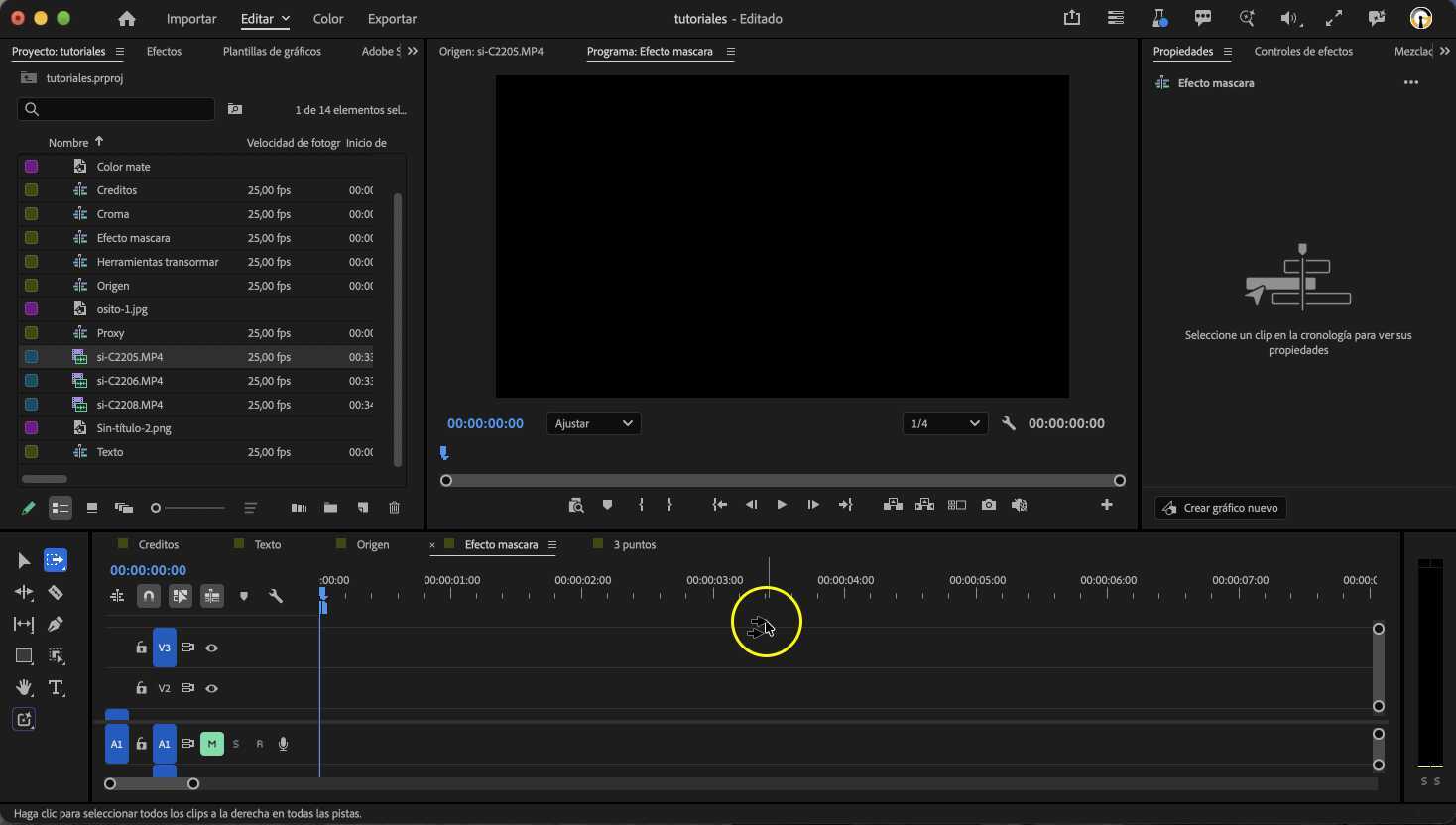
Task: Toggle visibility of track V2
Action: [211, 688]
